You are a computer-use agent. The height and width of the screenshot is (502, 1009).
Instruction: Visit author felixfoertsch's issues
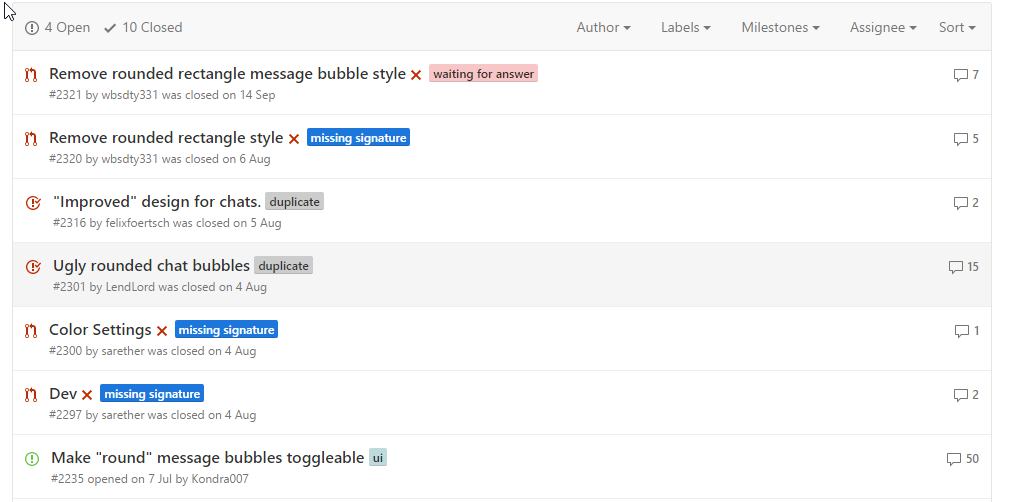click(x=137, y=223)
